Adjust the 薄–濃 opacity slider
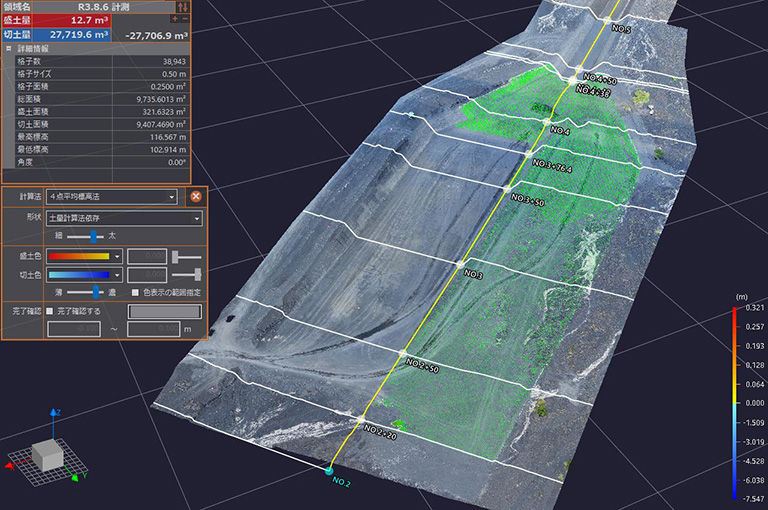Screen dimensions: 768x510 [96, 292]
